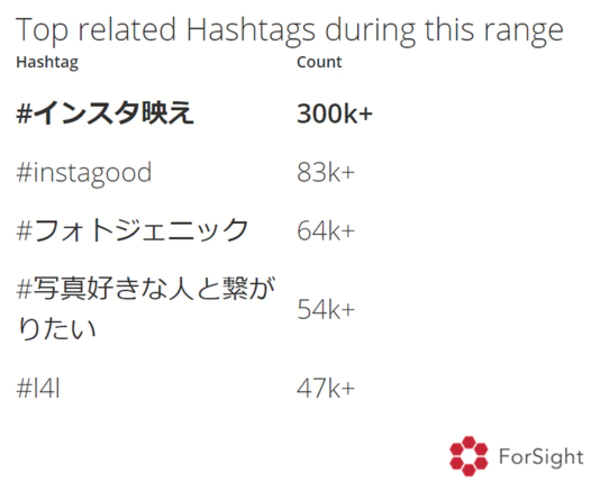This screenshot has width=600, height=491.
Task: Click the ForSight hexagon logo icon
Action: pyautogui.click(x=468, y=456)
